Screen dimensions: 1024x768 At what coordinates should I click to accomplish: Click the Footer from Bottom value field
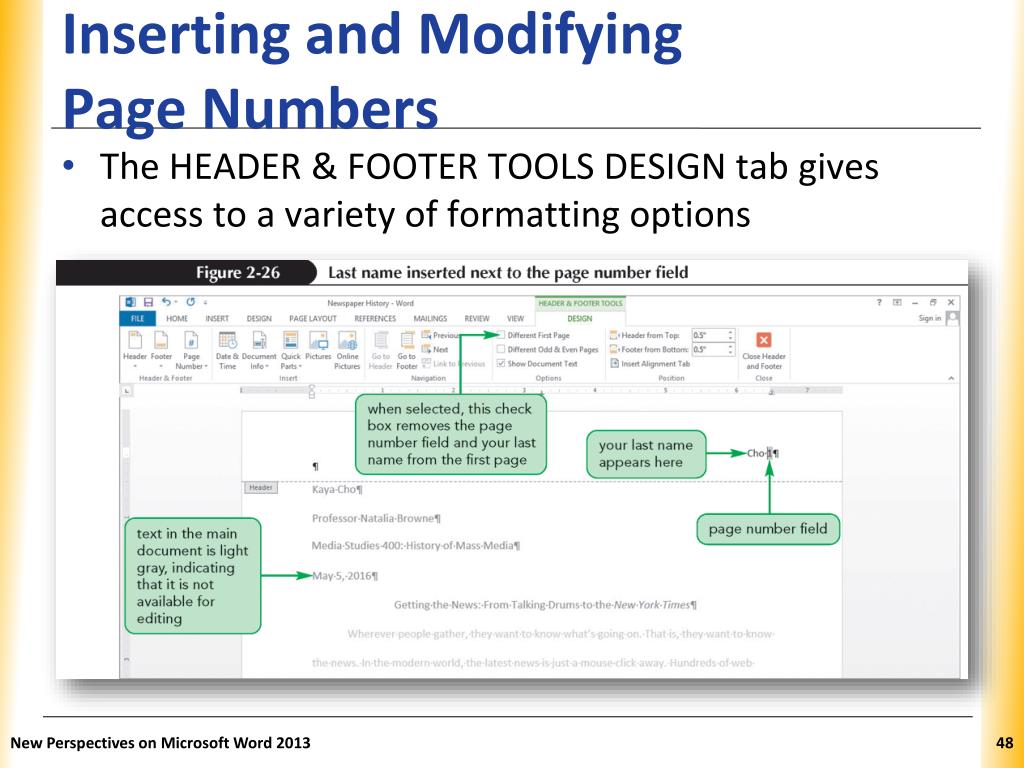coord(709,349)
